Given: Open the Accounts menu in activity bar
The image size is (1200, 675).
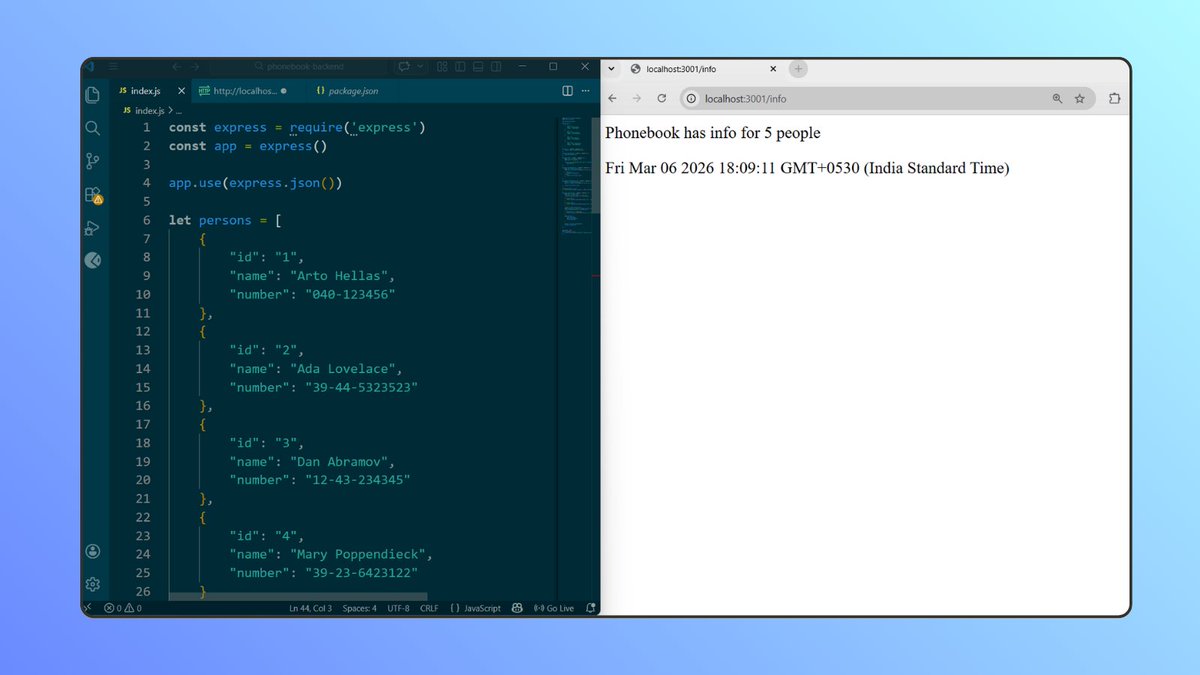Looking at the screenshot, I should tap(93, 551).
